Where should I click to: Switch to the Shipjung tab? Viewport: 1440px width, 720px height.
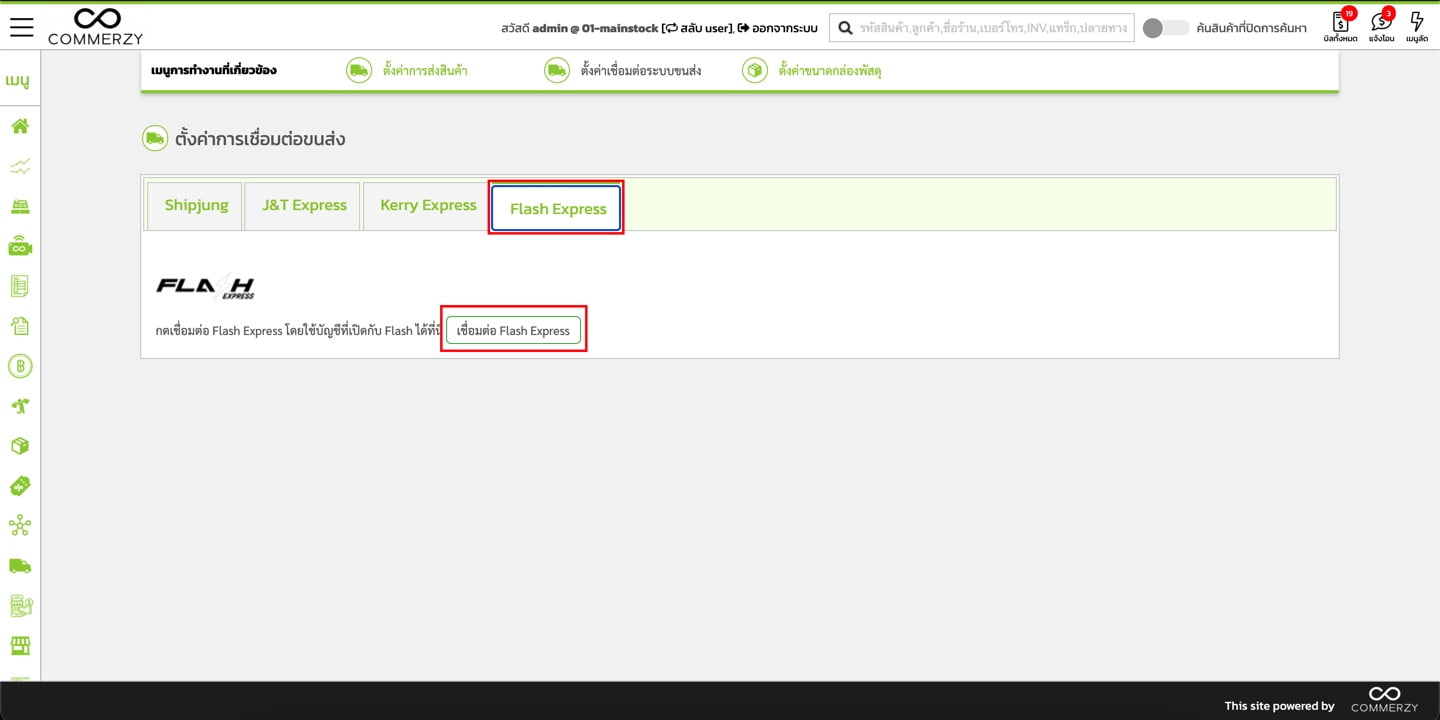pos(196,205)
